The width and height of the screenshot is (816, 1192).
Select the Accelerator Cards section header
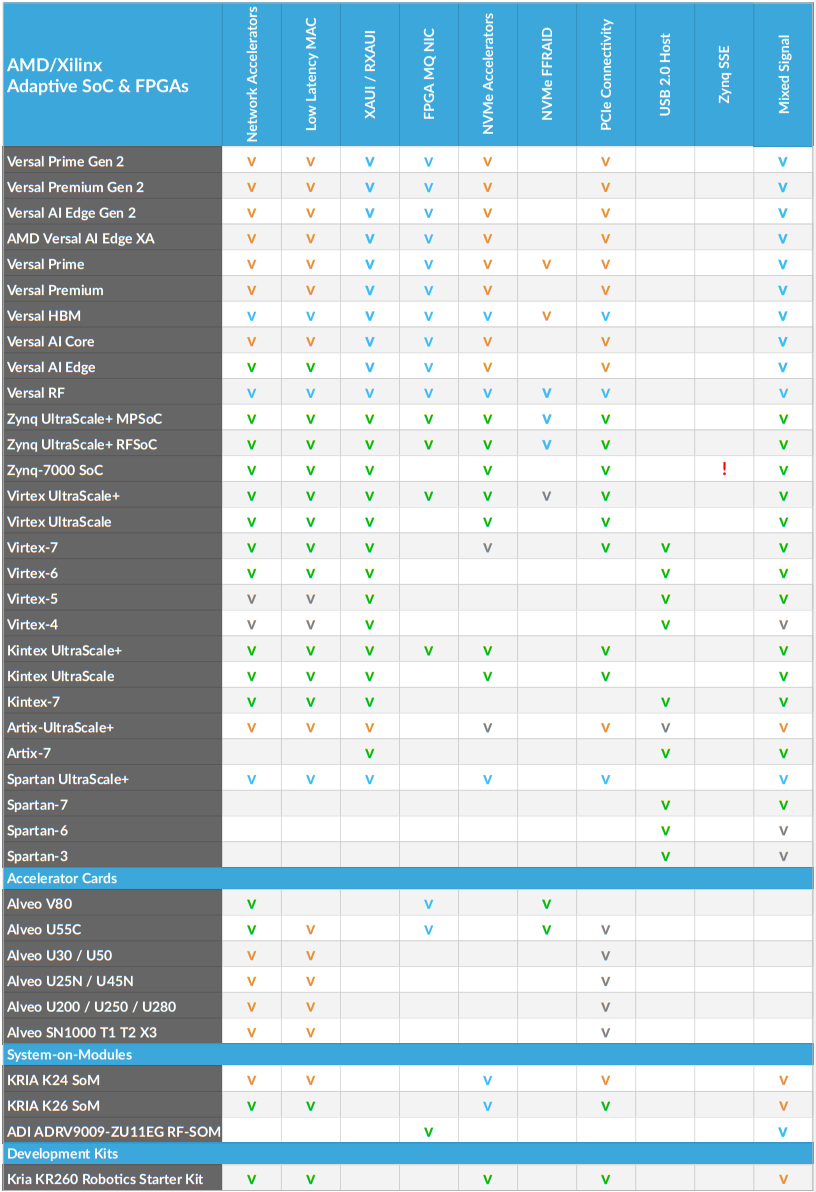pos(62,879)
